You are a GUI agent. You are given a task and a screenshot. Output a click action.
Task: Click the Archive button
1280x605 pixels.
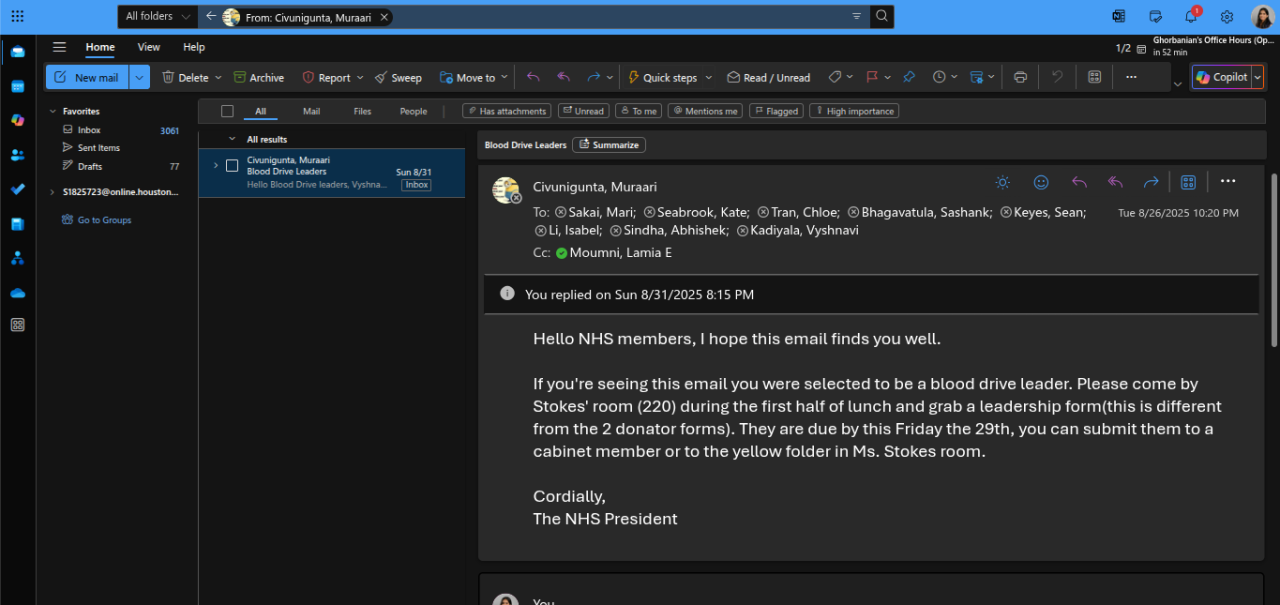pyautogui.click(x=259, y=77)
